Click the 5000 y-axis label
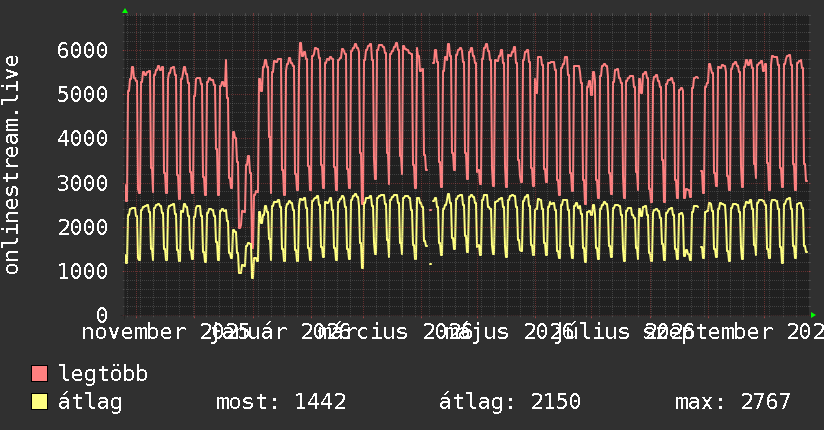The image size is (824, 430). [83, 95]
